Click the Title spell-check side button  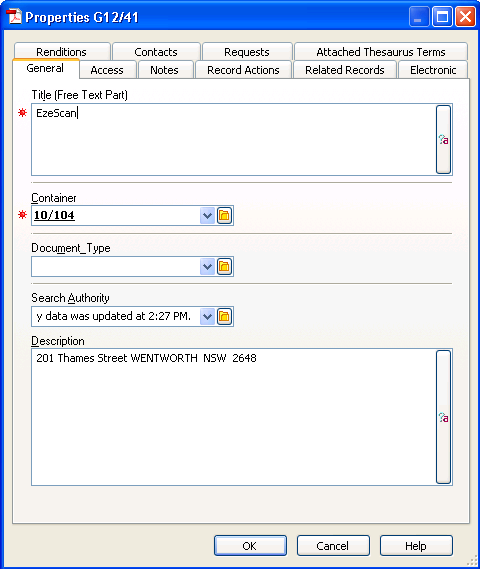pos(443,140)
